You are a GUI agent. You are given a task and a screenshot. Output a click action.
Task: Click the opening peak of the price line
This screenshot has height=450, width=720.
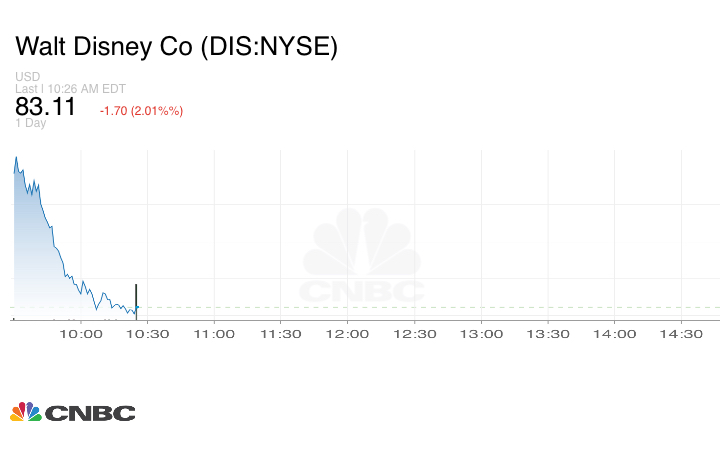(17, 156)
